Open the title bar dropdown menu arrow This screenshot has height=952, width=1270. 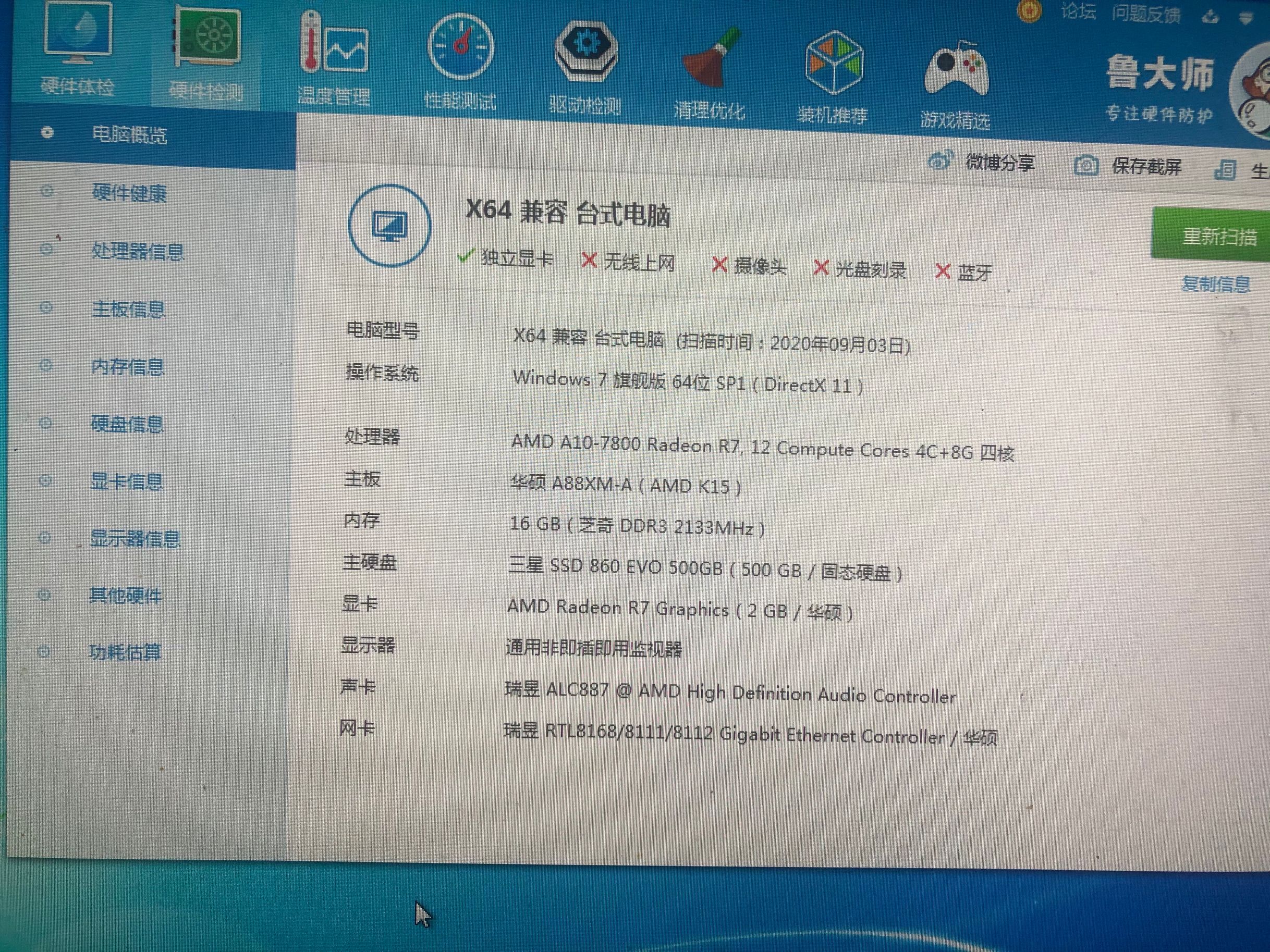point(1245,19)
